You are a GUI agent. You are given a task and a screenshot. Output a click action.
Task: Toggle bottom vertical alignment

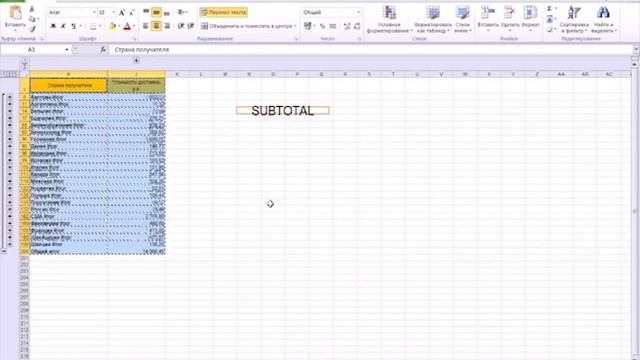167,13
